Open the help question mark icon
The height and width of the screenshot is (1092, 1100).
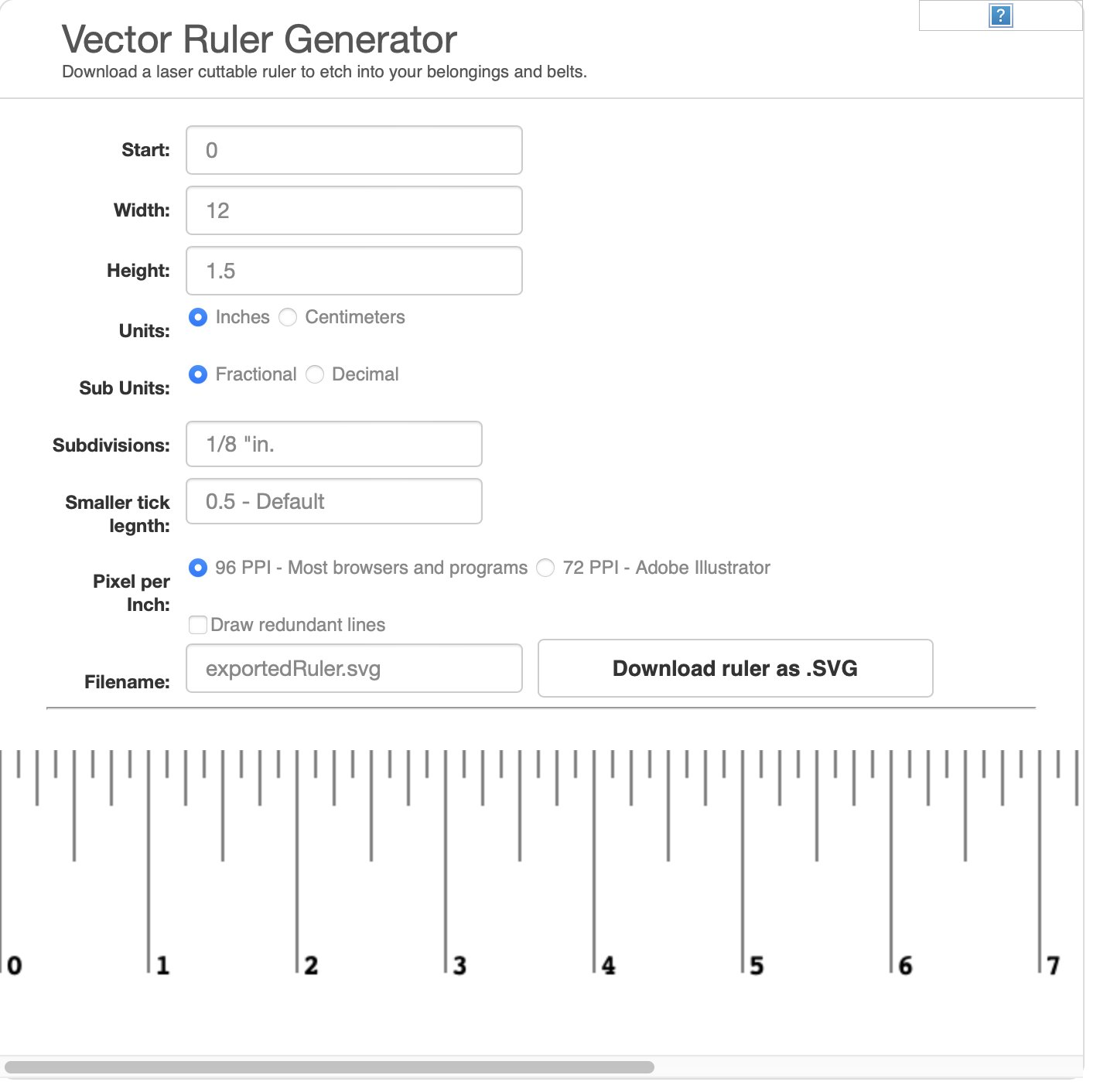click(x=1002, y=15)
